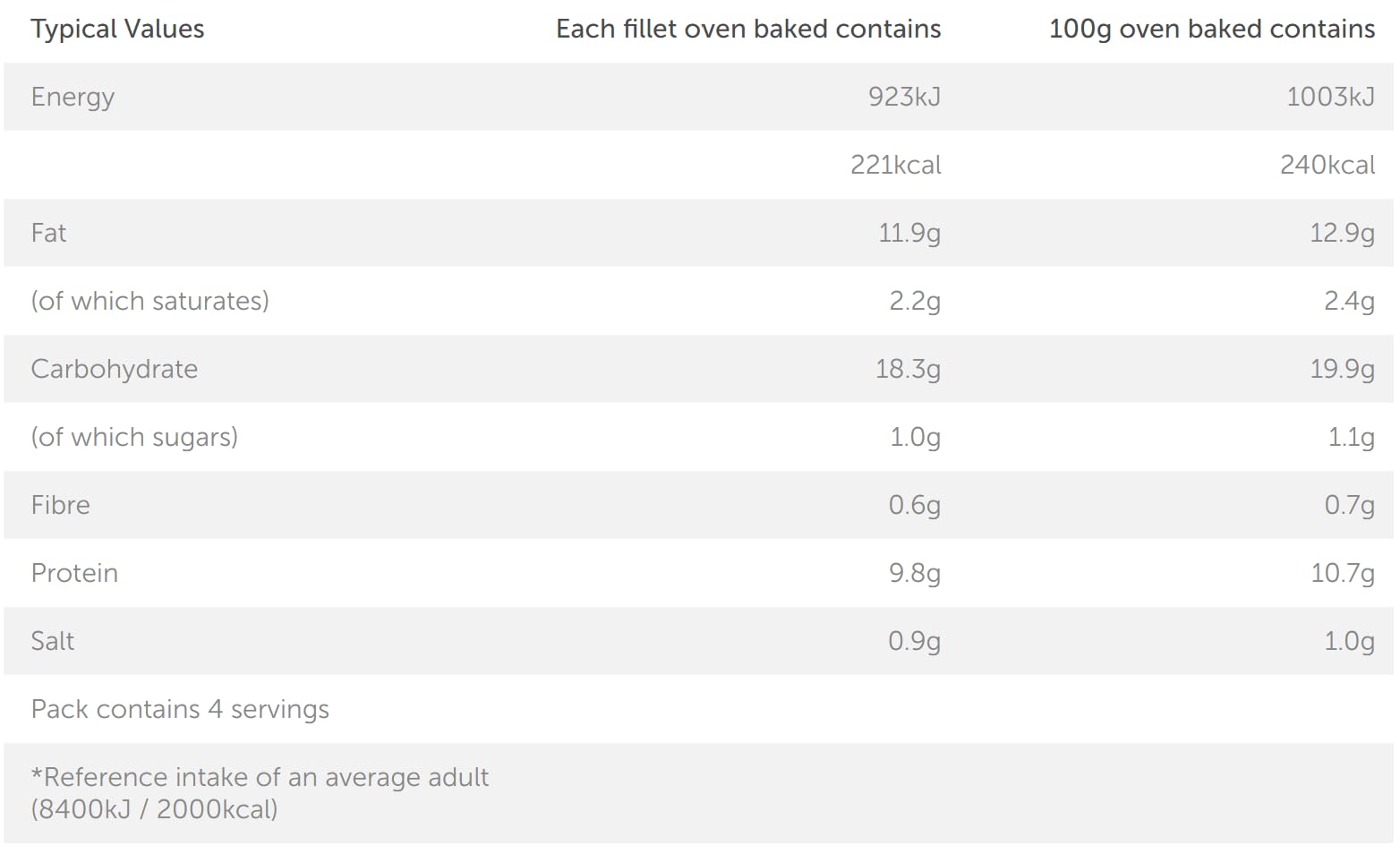Select the Energy row label

[x=73, y=97]
